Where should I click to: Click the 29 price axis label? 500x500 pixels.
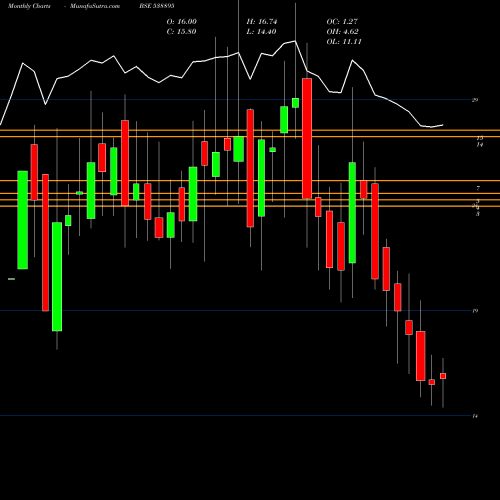(x=475, y=100)
